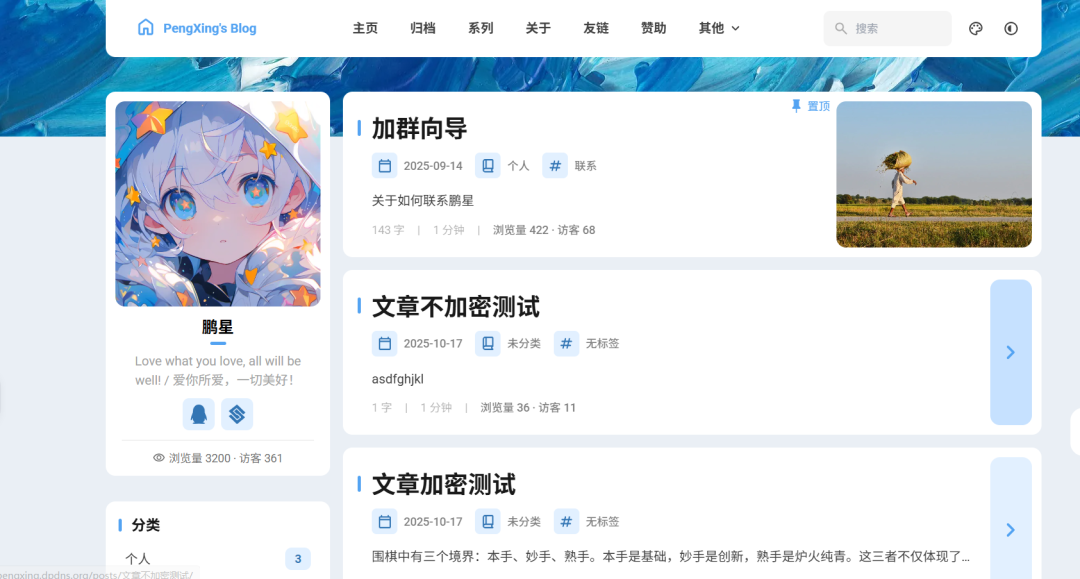Click the hashtag icon beside 联系 tag

click(x=554, y=166)
